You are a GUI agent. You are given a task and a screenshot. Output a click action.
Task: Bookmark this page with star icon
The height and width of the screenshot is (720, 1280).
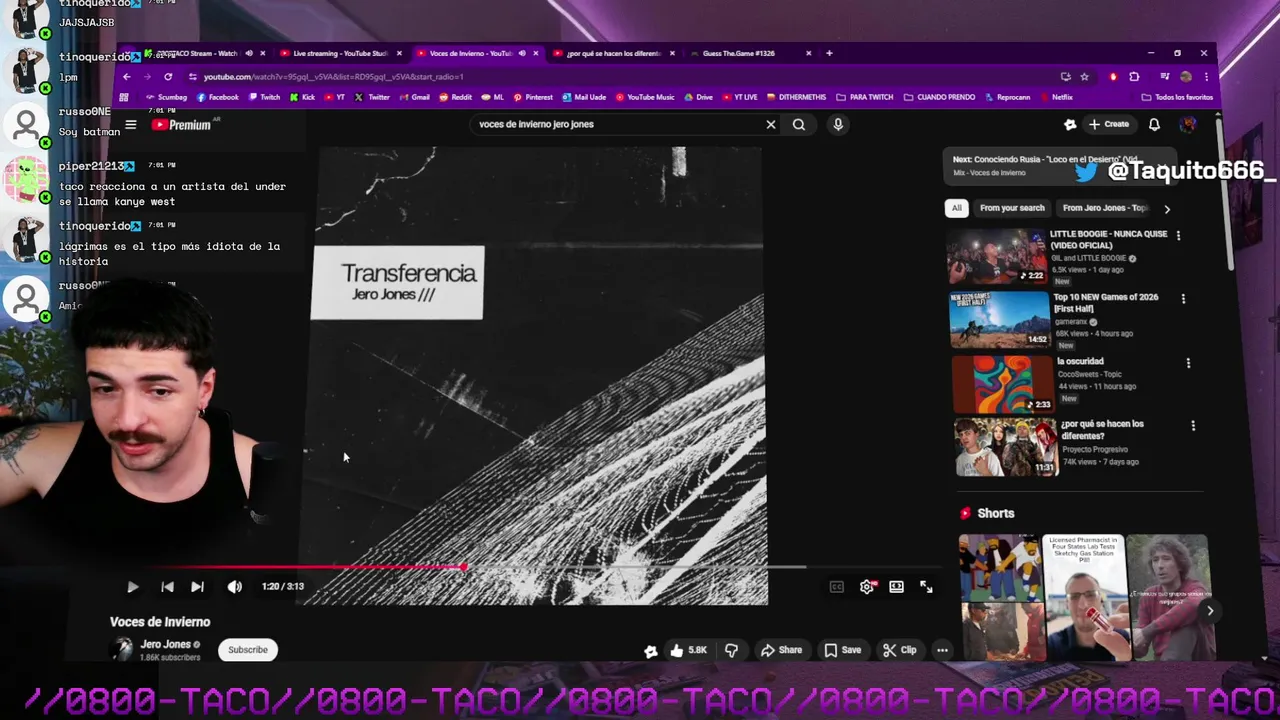click(1084, 76)
